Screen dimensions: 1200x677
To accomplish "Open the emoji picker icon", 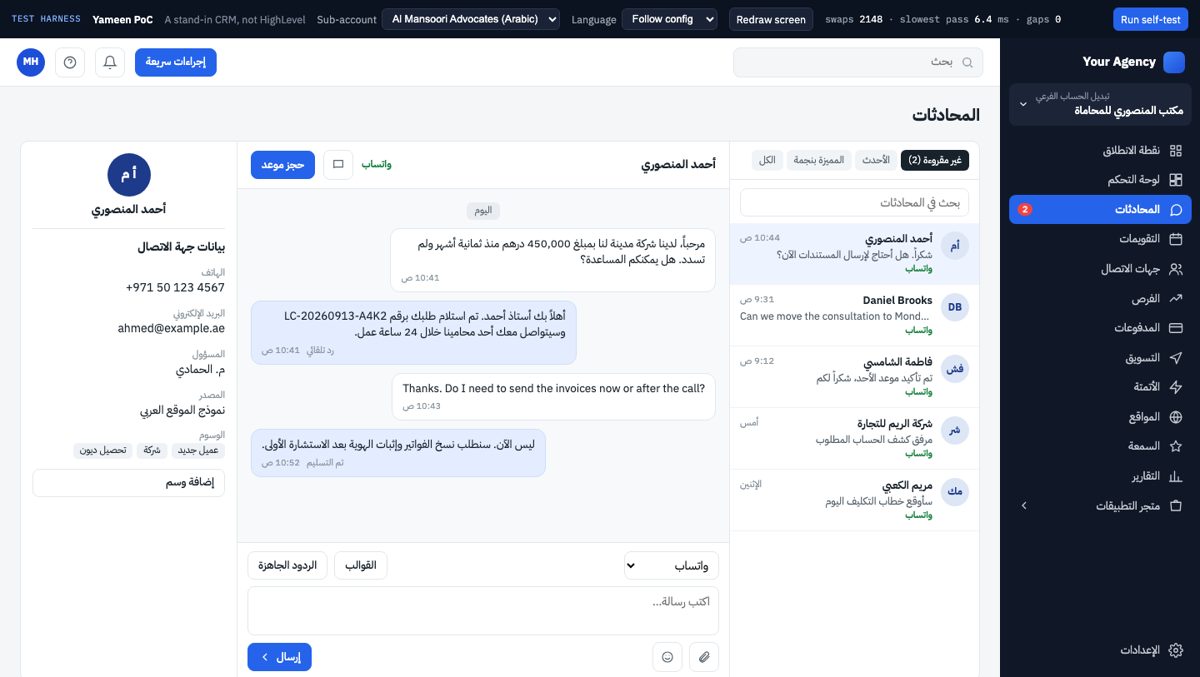I will (x=667, y=657).
